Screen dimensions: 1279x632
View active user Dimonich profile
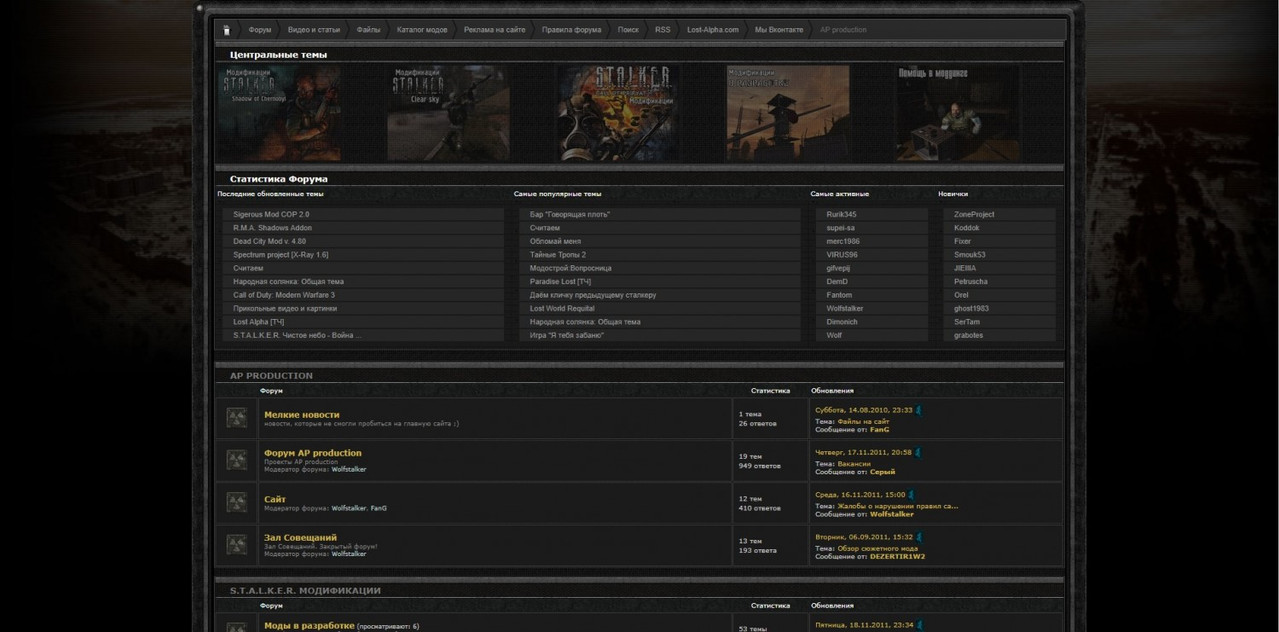(842, 322)
